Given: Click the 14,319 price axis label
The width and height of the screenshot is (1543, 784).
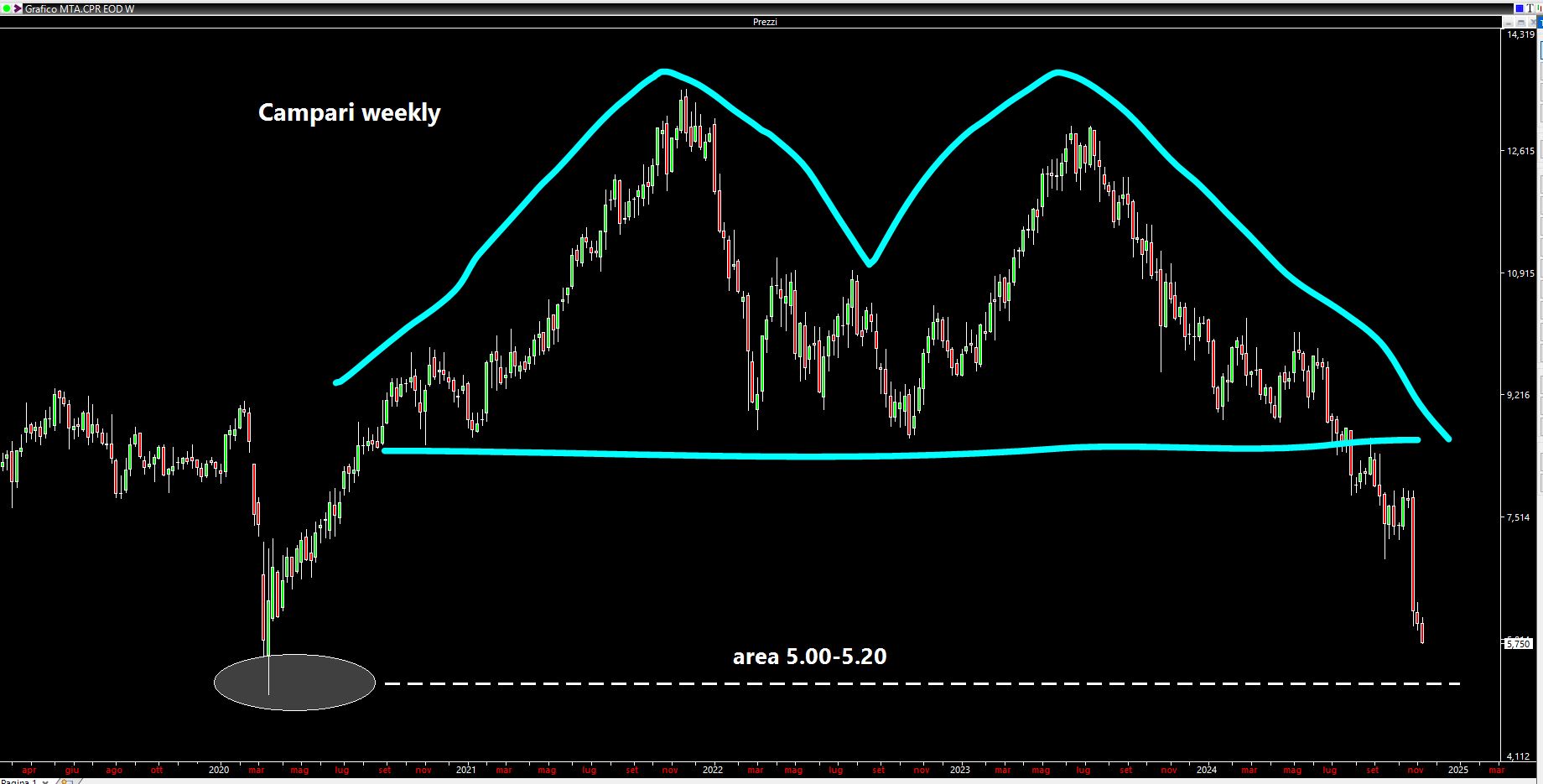Looking at the screenshot, I should 1520,34.
